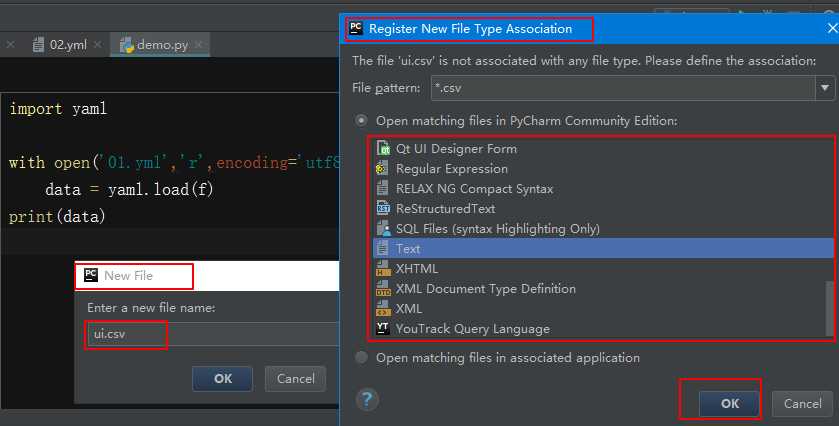839x426 pixels.
Task: Select the highlighted Text file type row
Action: (604, 248)
